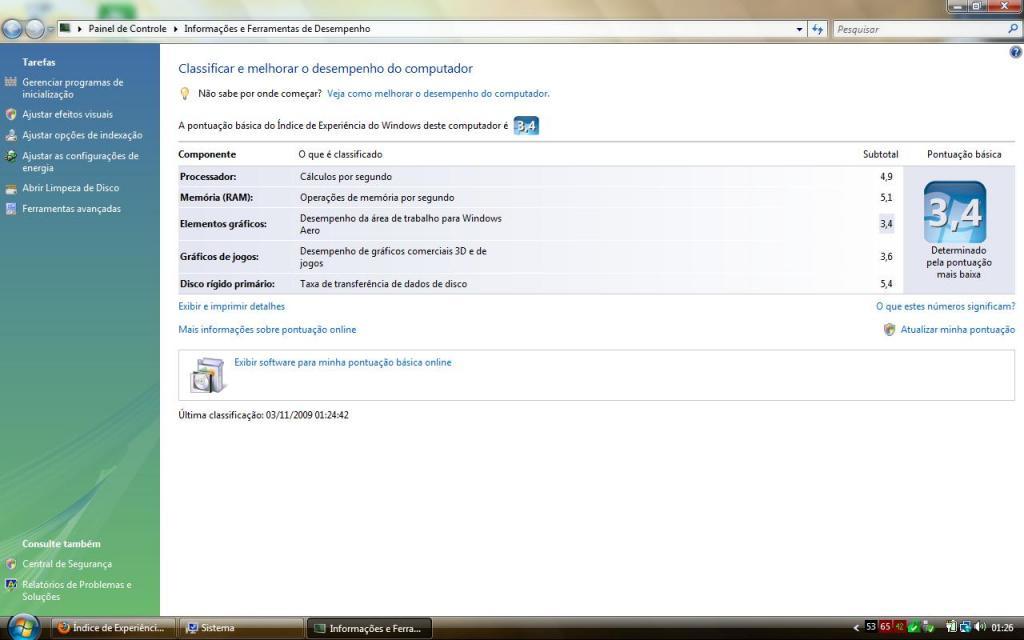This screenshot has width=1024, height=640.
Task: Switch to Índice de Experiênci... Firefox taskbar button
Action: [114, 628]
